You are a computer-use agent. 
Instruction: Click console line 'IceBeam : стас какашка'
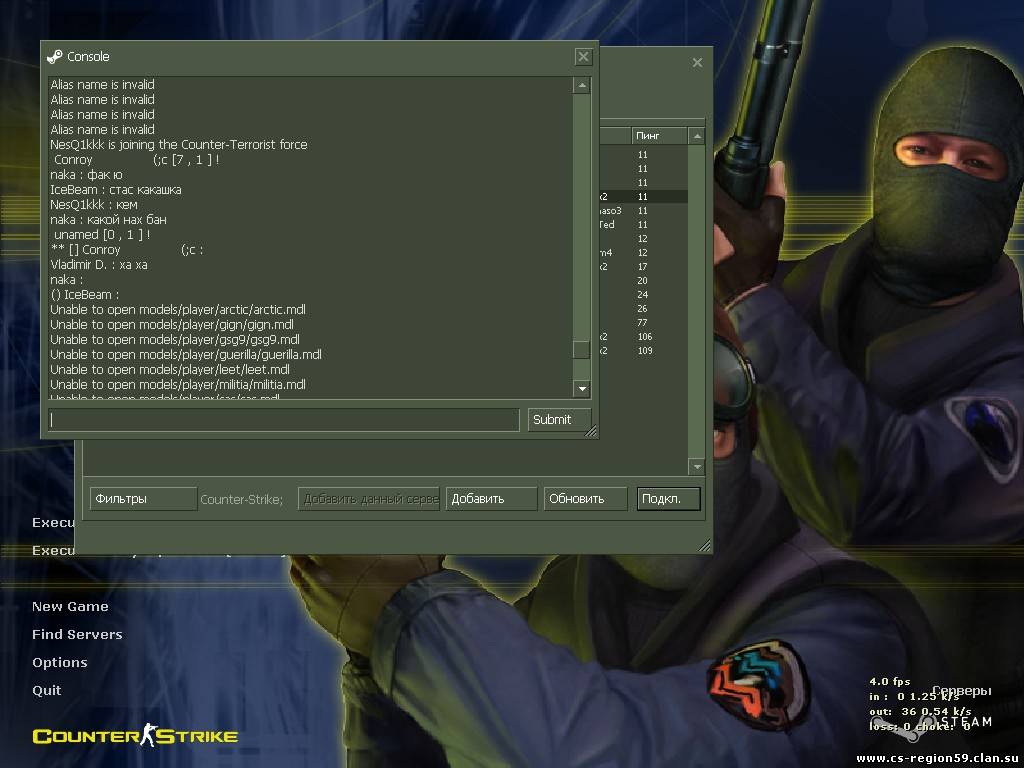(x=116, y=190)
